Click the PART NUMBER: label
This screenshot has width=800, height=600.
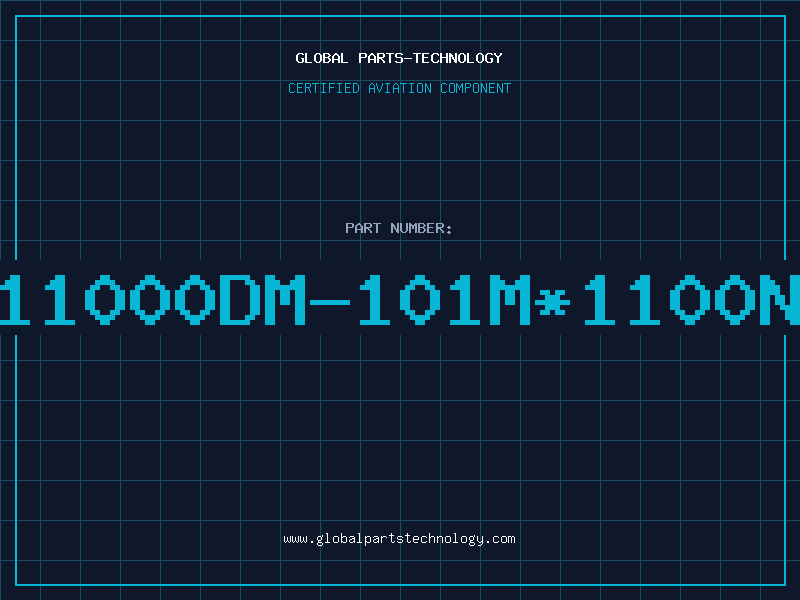[399, 228]
